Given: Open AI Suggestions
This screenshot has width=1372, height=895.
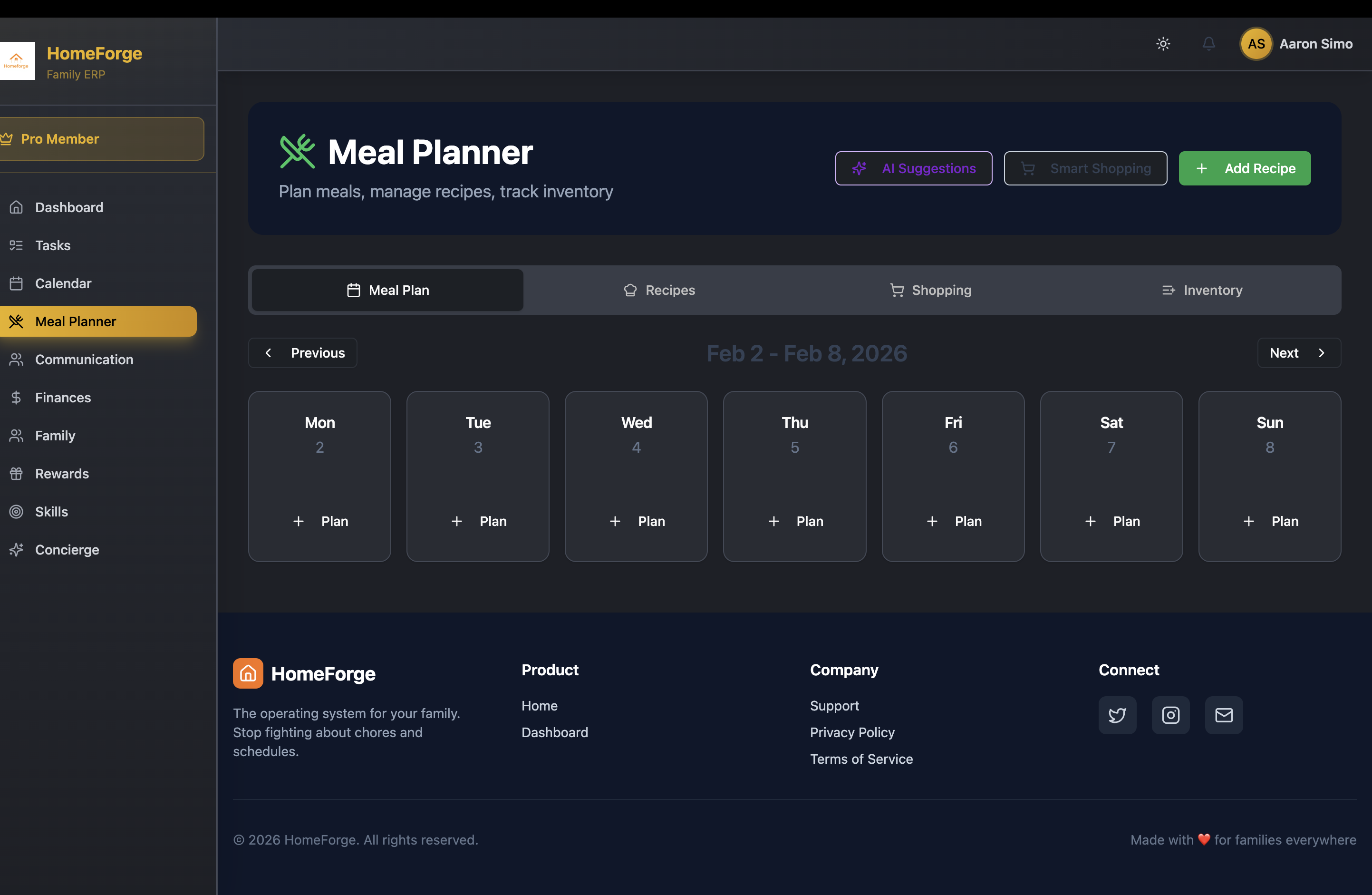Looking at the screenshot, I should [913, 168].
